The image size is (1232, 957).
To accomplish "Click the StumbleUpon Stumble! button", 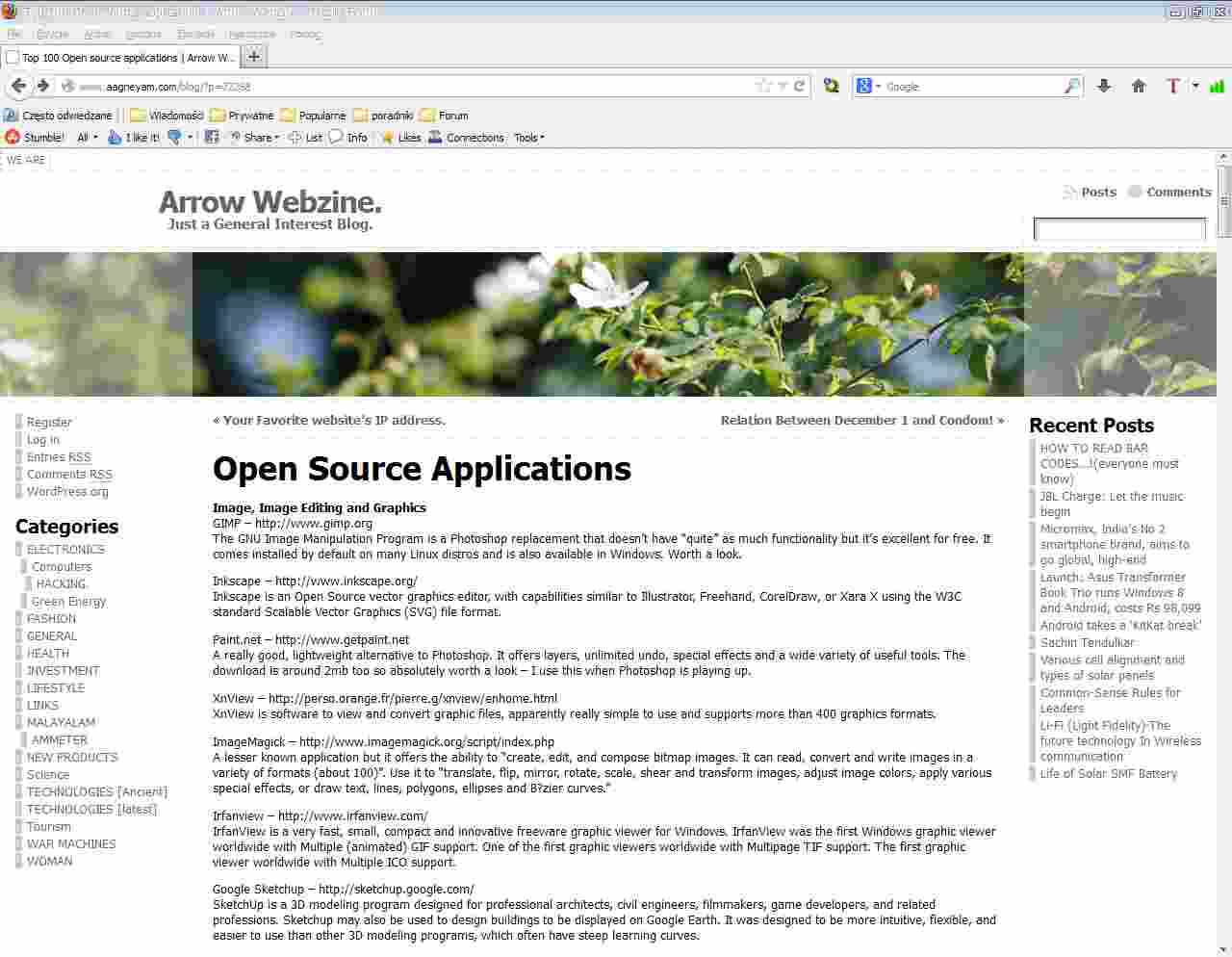I will coord(35,138).
